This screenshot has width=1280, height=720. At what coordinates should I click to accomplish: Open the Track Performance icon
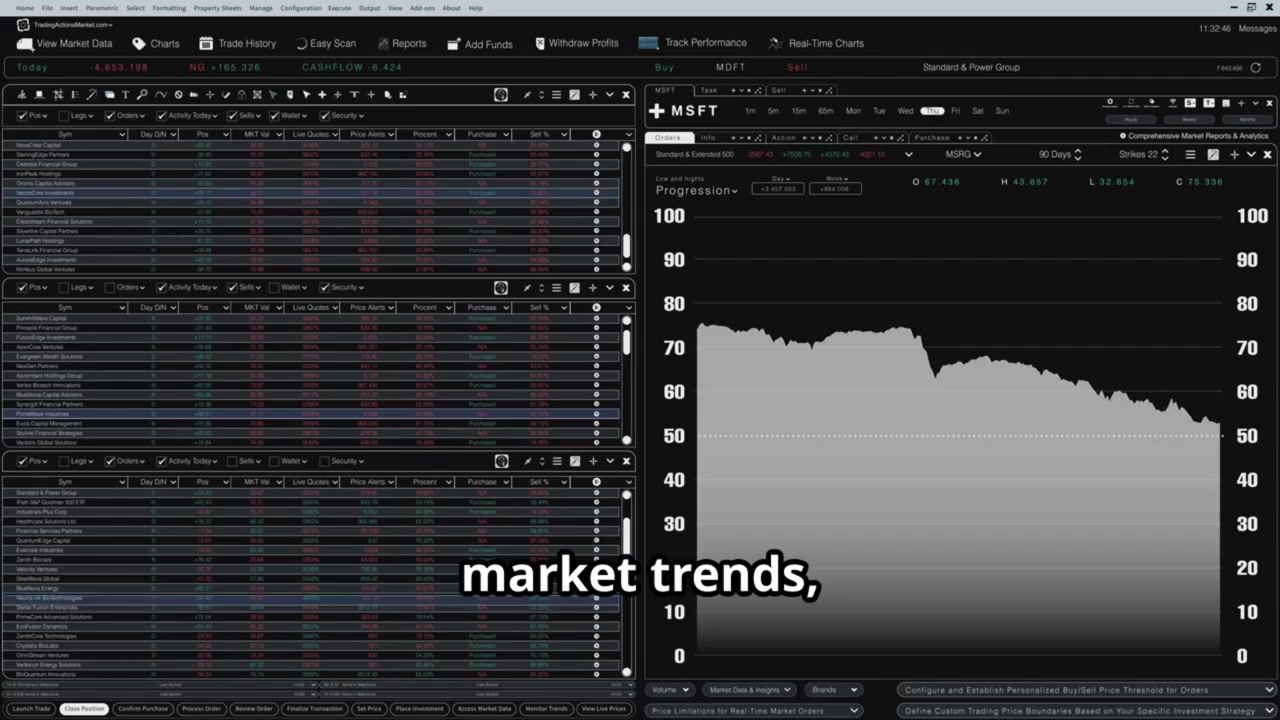tap(648, 43)
